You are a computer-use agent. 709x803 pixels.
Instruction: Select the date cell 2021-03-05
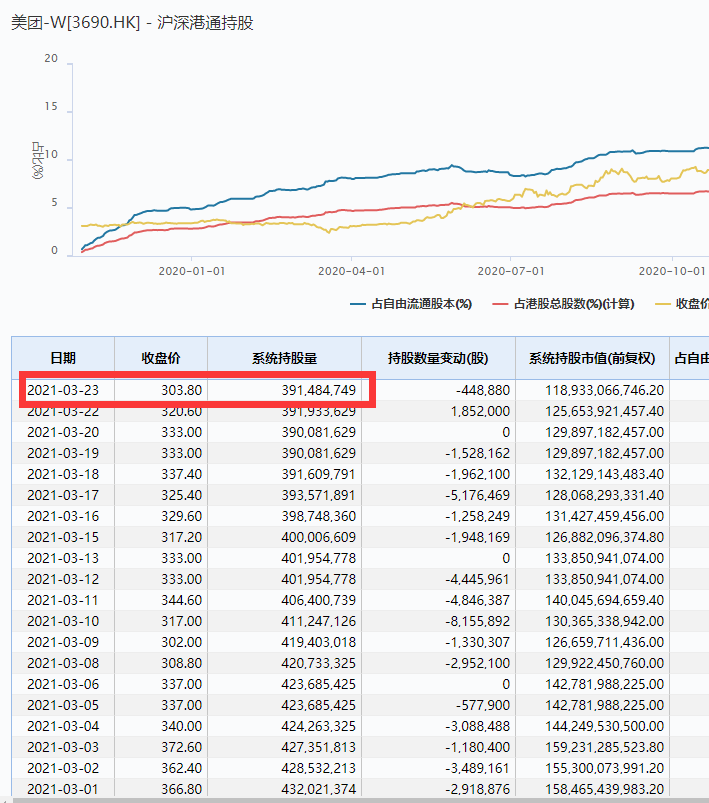(x=63, y=705)
